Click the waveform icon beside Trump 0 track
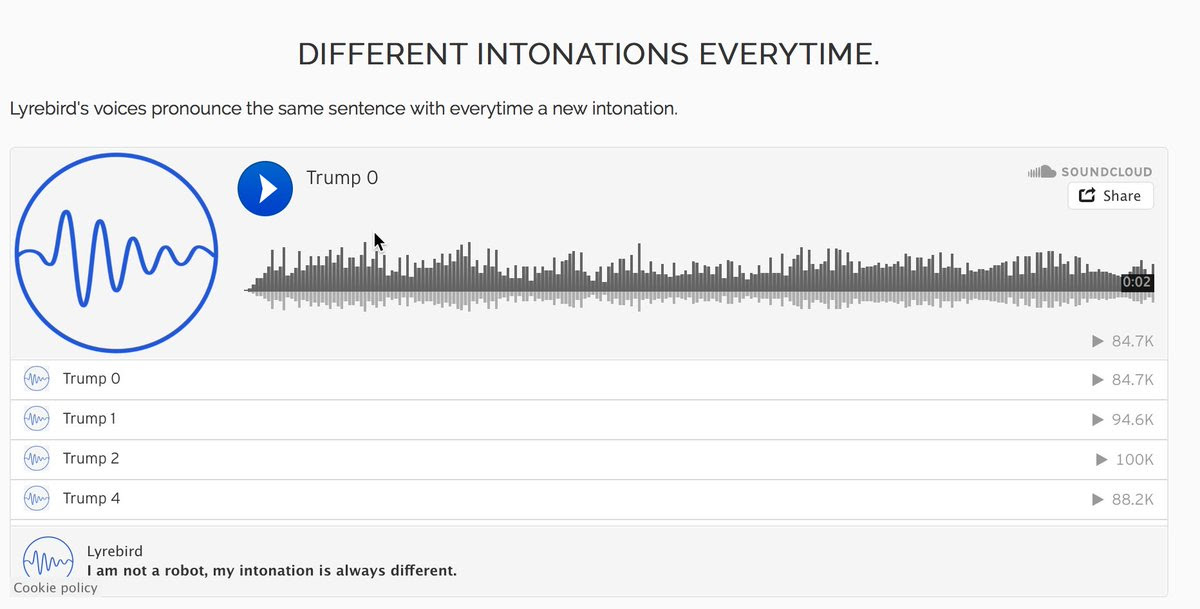 point(37,379)
